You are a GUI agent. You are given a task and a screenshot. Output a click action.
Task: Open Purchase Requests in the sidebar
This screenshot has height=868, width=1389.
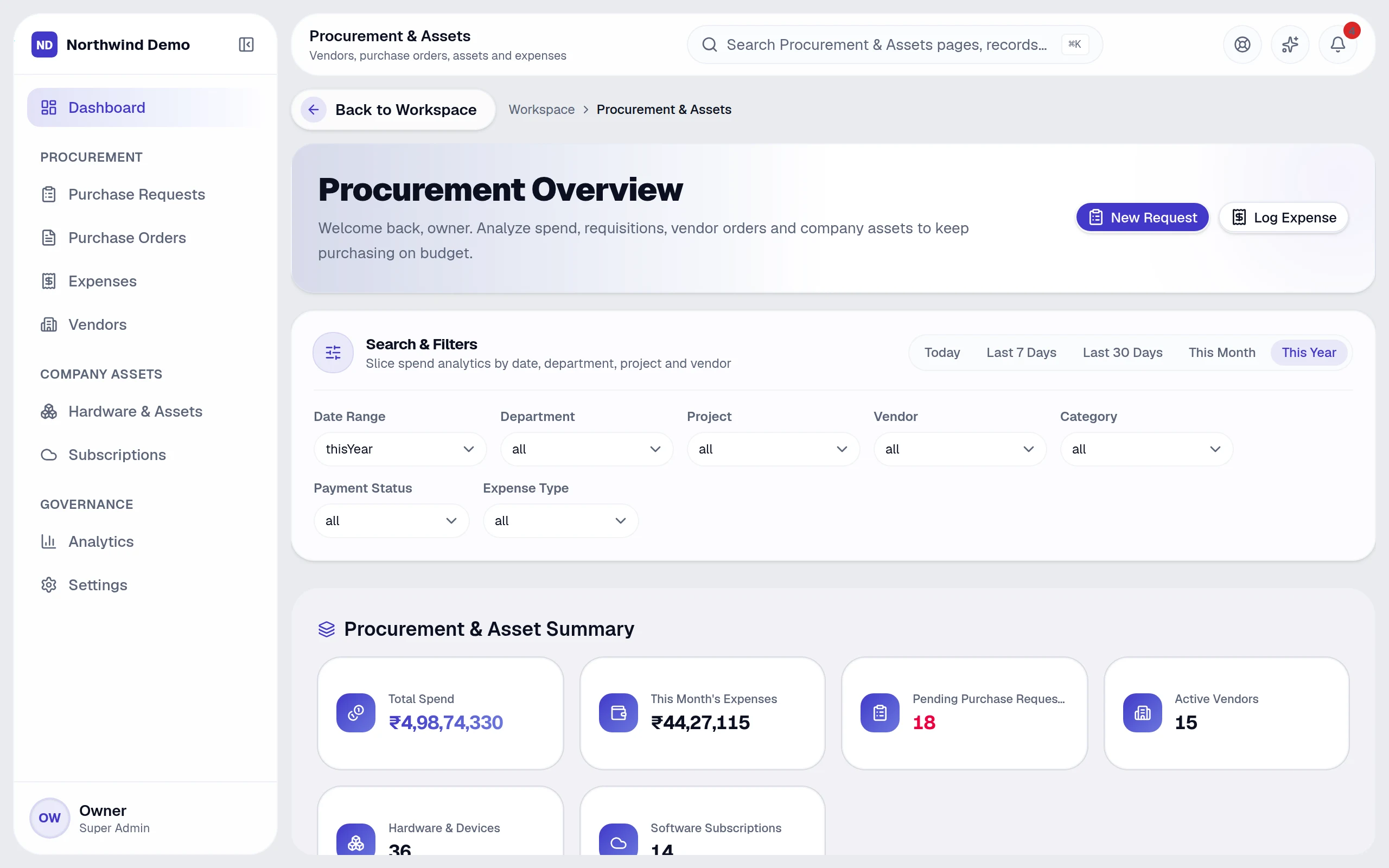(x=145, y=195)
